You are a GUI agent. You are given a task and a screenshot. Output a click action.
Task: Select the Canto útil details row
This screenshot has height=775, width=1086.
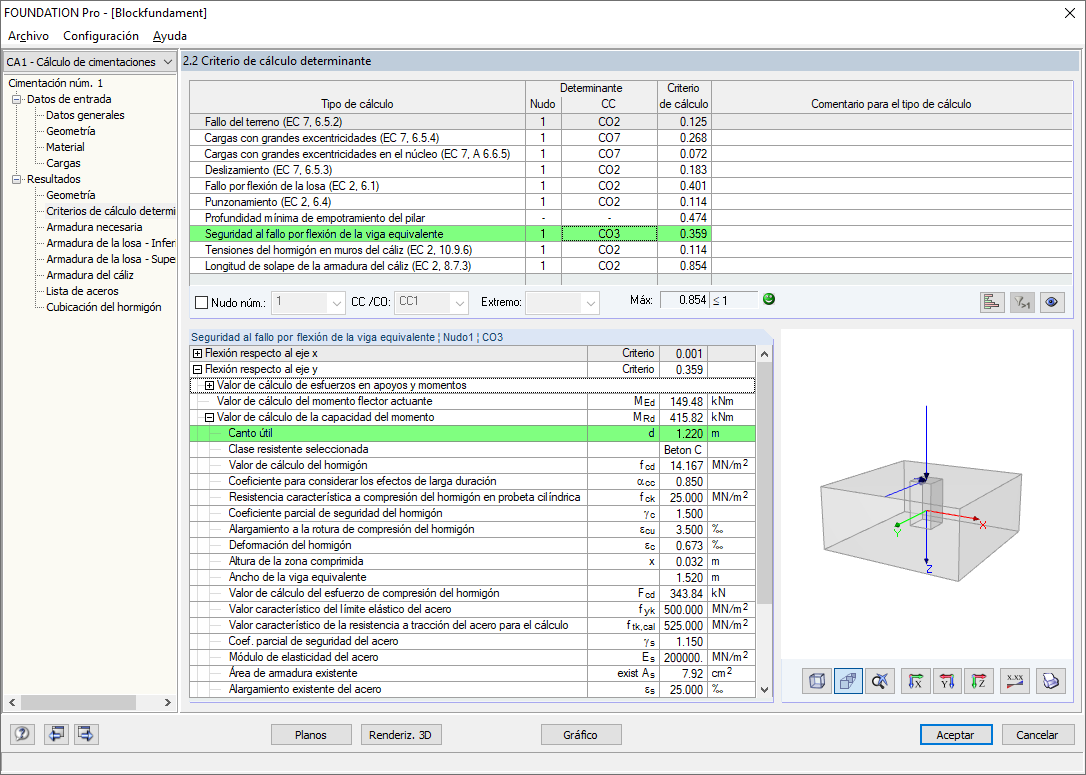472,434
